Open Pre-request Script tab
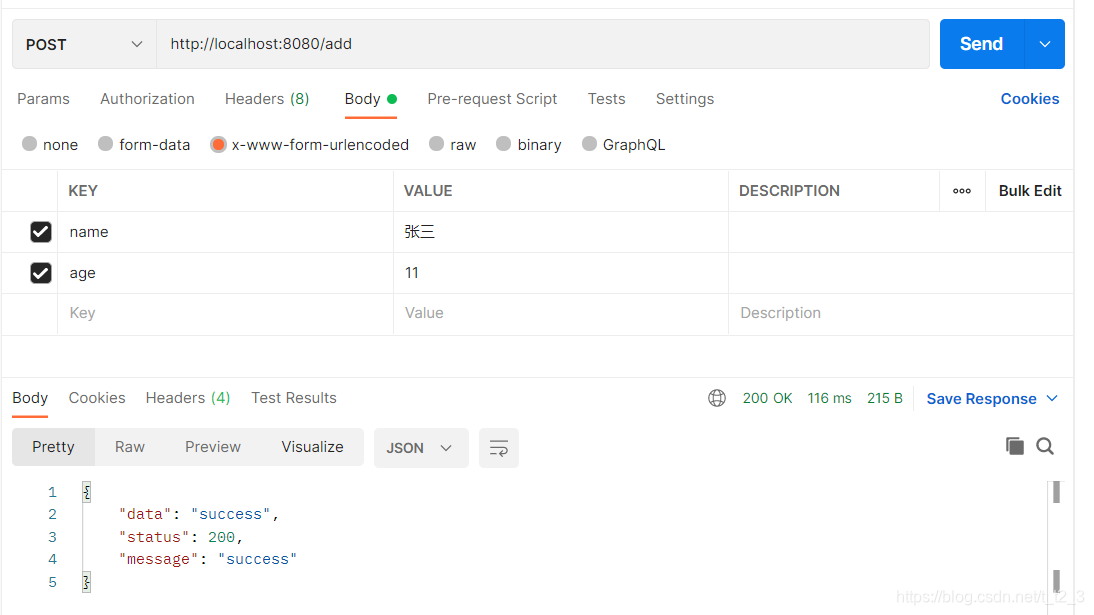 492,99
